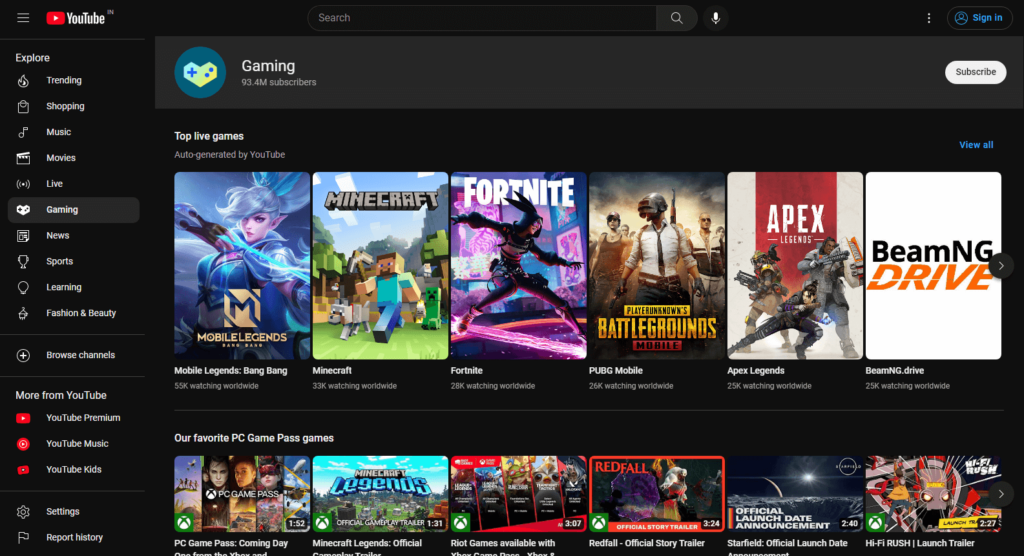
Task: Click the Browse channels plus icon
Action: click(24, 355)
